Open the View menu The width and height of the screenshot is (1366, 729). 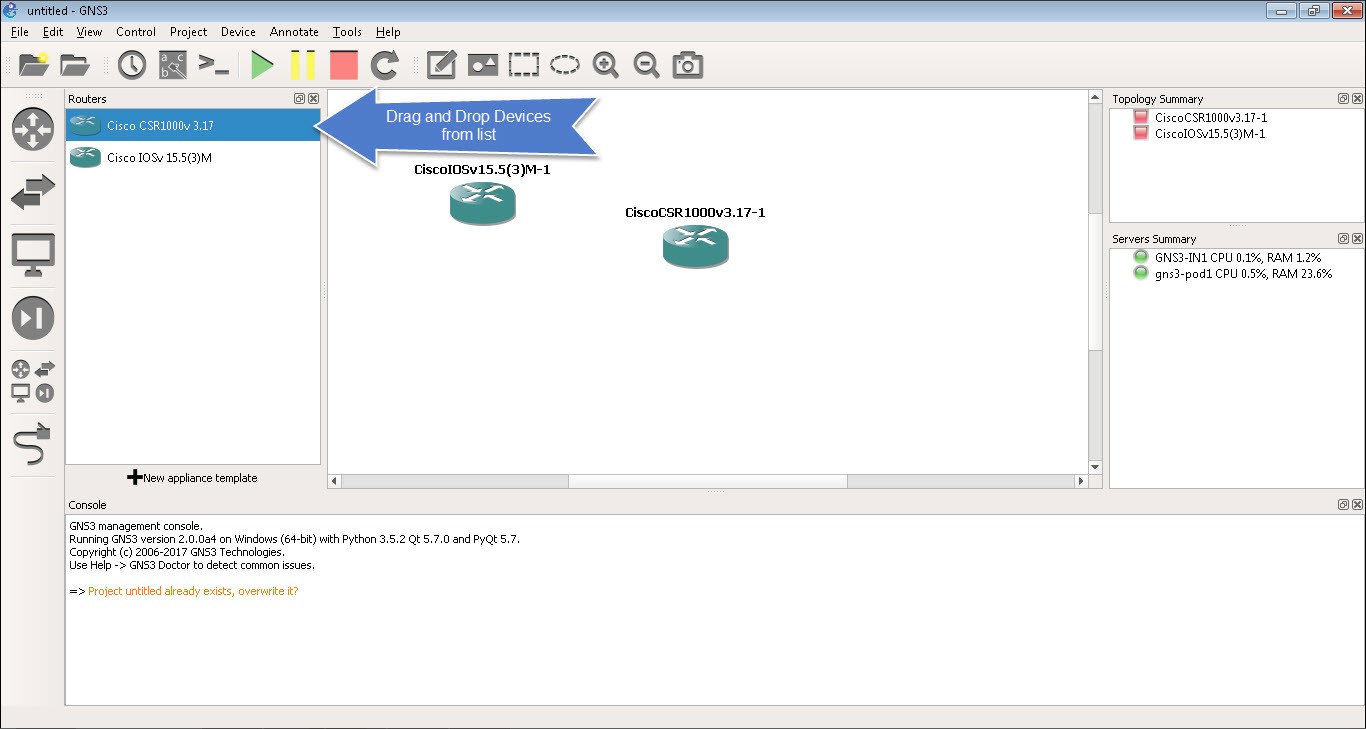pos(89,32)
